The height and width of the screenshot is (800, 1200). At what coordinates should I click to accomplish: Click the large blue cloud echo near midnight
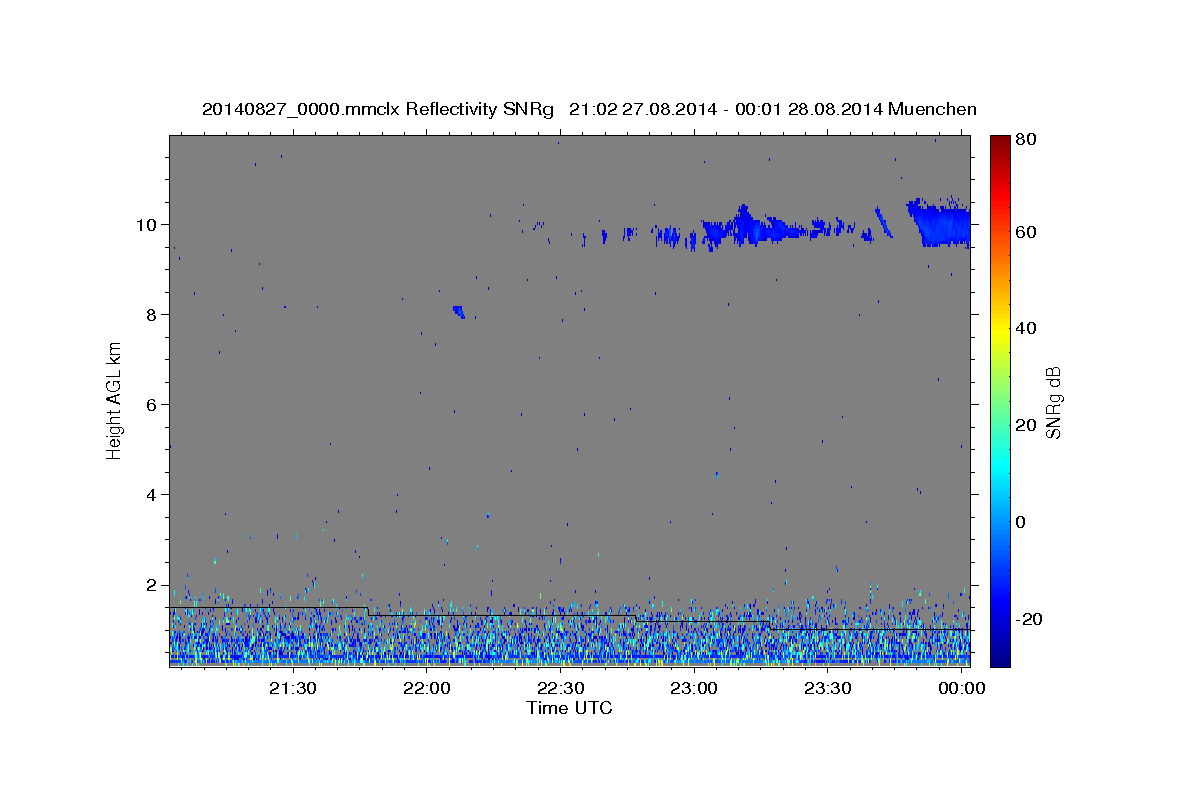click(x=940, y=224)
